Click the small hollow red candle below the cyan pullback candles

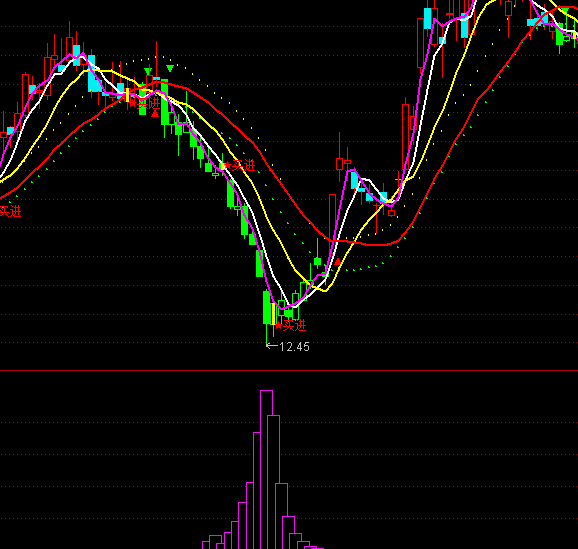click(391, 213)
